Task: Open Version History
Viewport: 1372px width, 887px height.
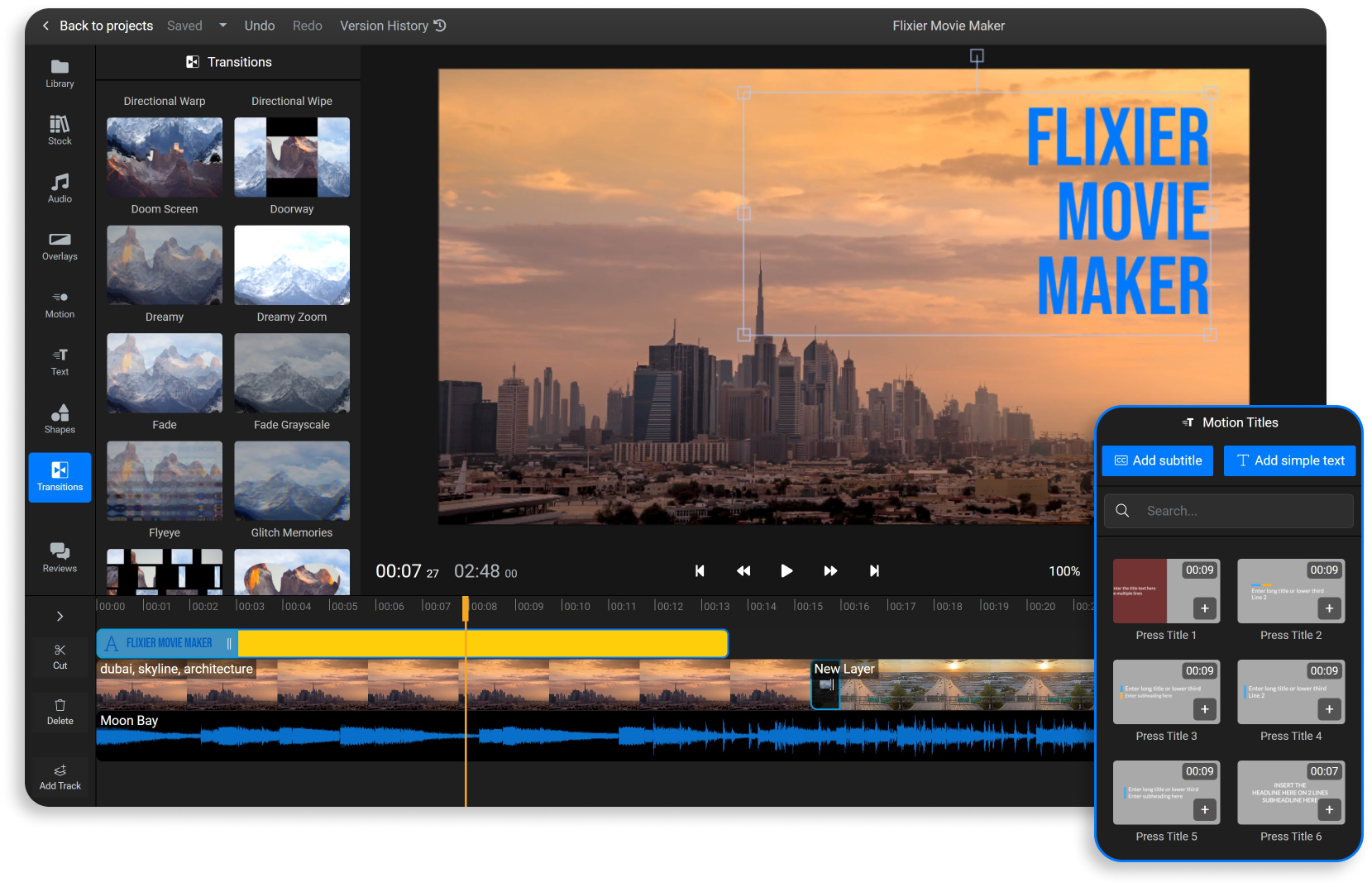Action: tap(391, 25)
